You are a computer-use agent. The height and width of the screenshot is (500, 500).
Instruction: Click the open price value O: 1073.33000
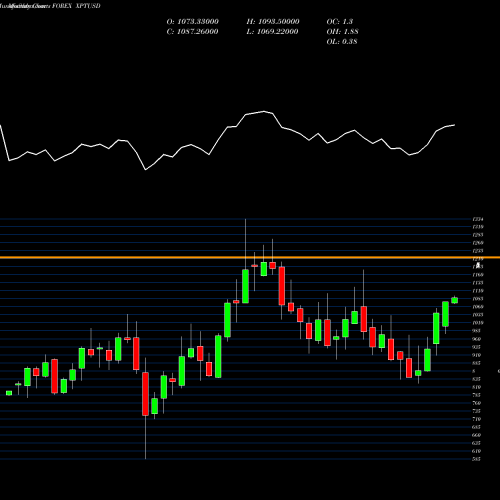(x=192, y=22)
